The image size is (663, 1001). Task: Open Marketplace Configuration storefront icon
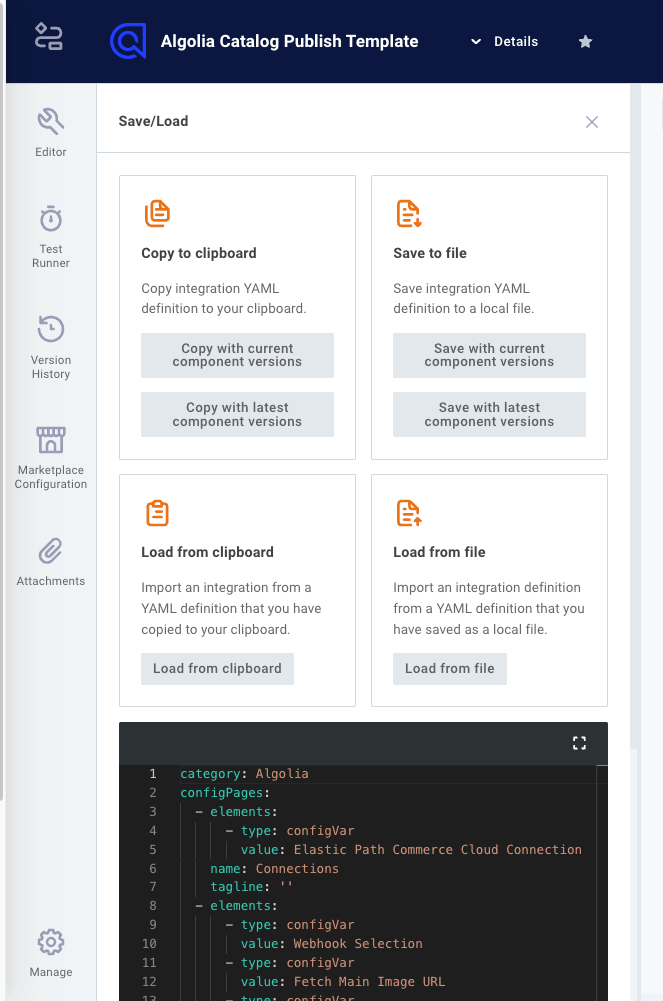[51, 440]
